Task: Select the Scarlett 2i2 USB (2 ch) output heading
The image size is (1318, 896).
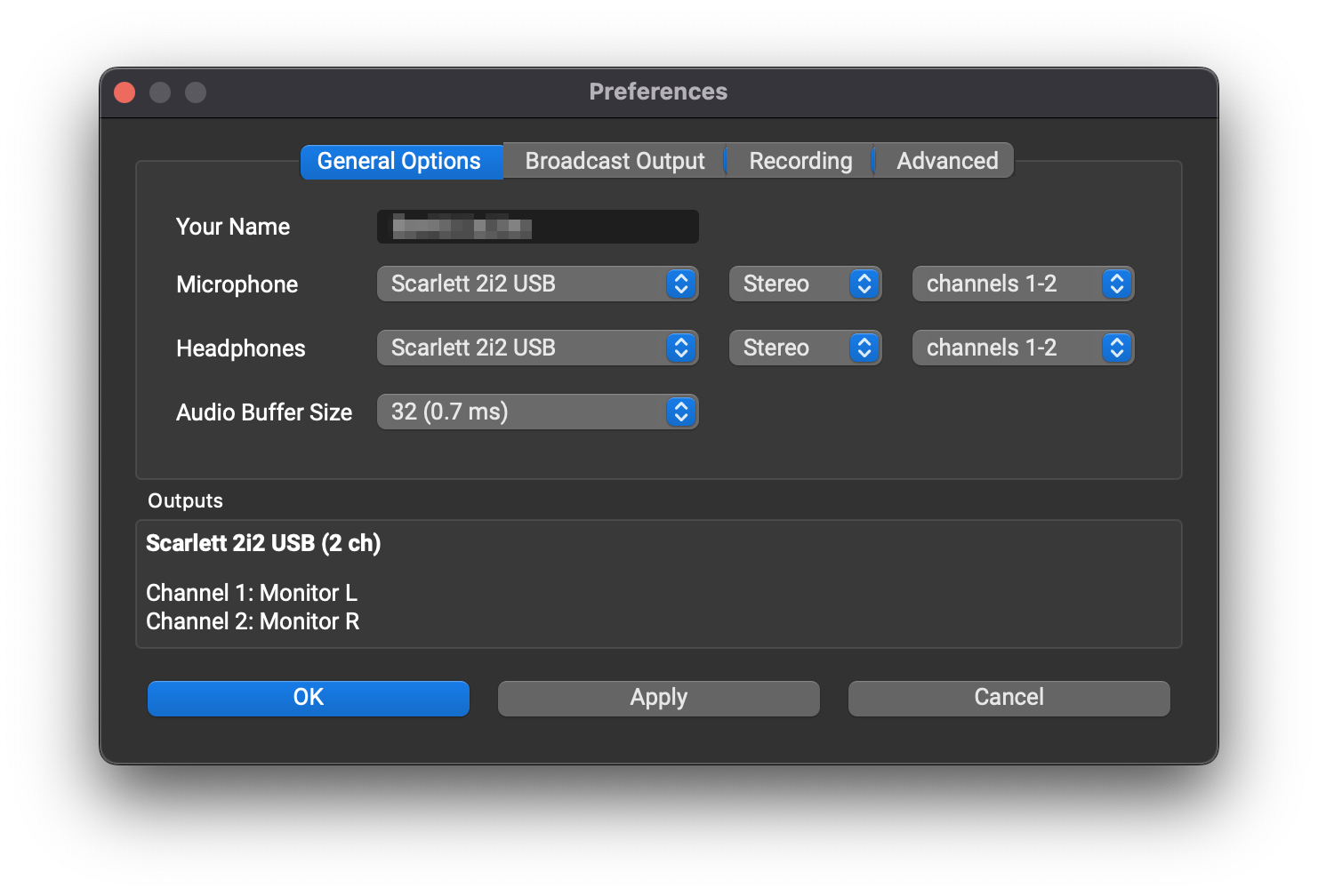Action: pyautogui.click(x=263, y=543)
